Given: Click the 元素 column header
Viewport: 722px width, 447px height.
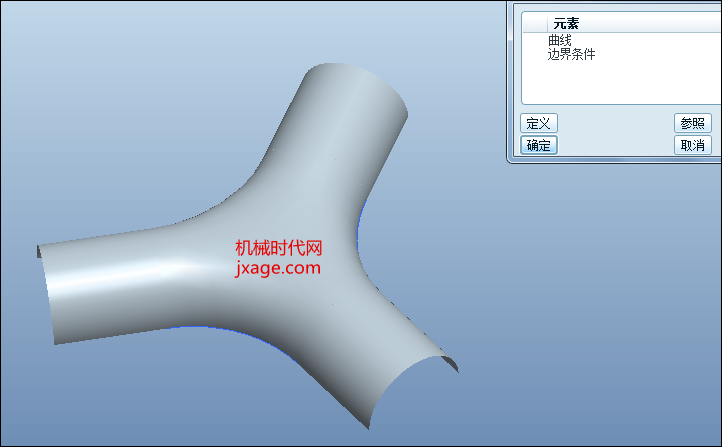Looking at the screenshot, I should (566, 23).
